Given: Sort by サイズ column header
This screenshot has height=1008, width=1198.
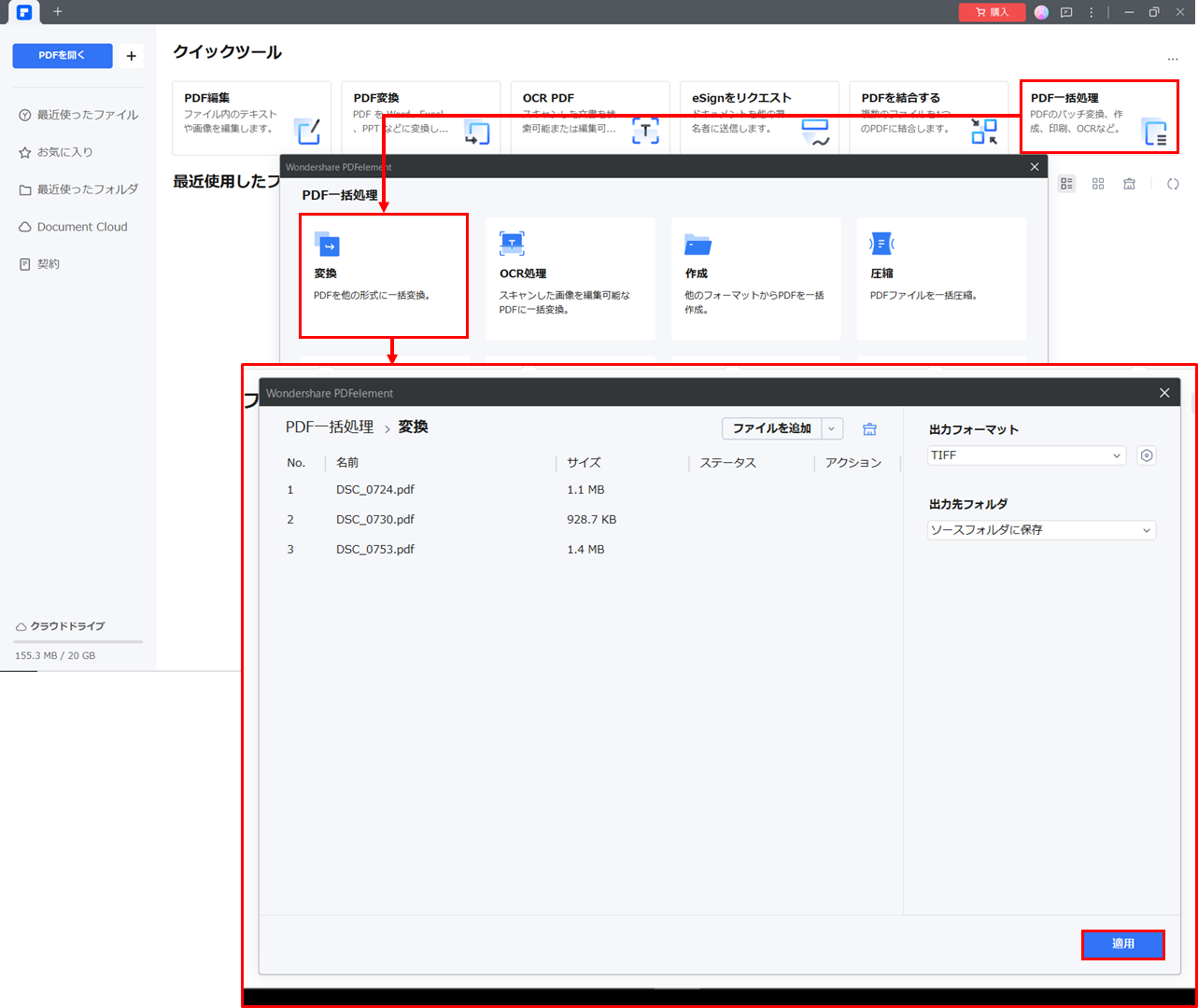Looking at the screenshot, I should pyautogui.click(x=584, y=463).
